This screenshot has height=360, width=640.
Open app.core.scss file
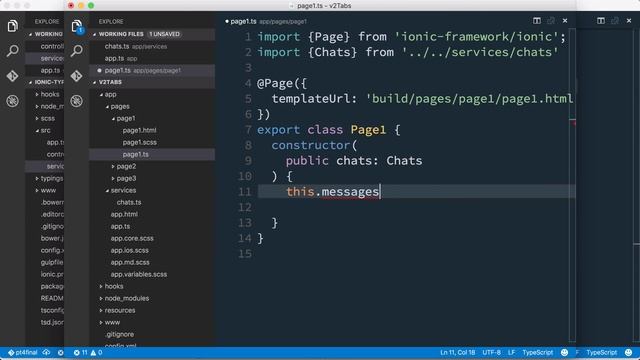[132, 238]
